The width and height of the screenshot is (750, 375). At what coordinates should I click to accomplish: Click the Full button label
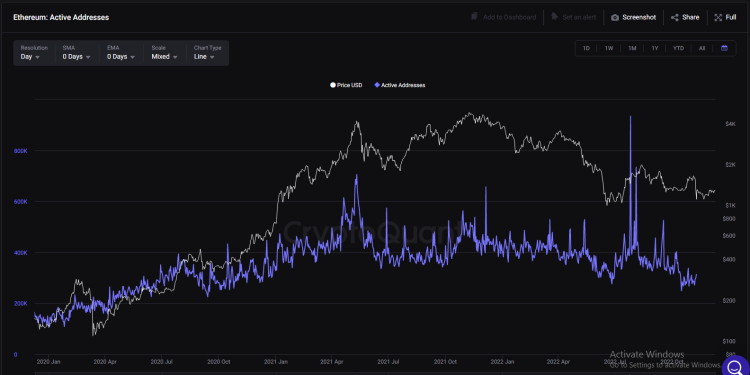coord(731,17)
